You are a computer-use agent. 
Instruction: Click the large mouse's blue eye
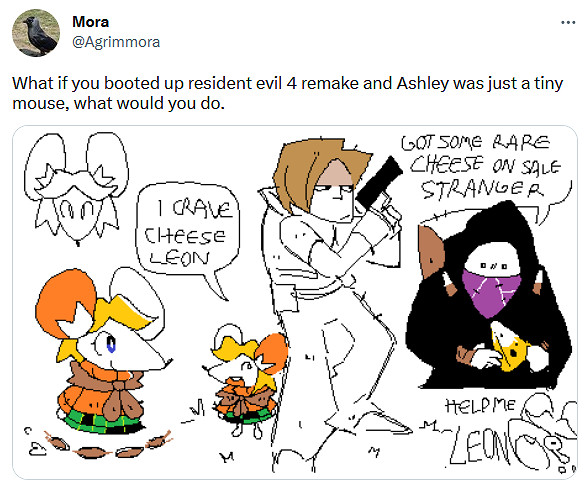pos(111,344)
